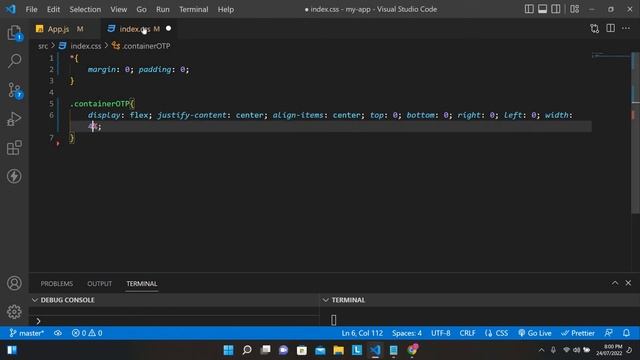Image resolution: width=640 pixels, height=360 pixels.
Task: Toggle the bottom Panel layout icon
Action: click(x=542, y=9)
